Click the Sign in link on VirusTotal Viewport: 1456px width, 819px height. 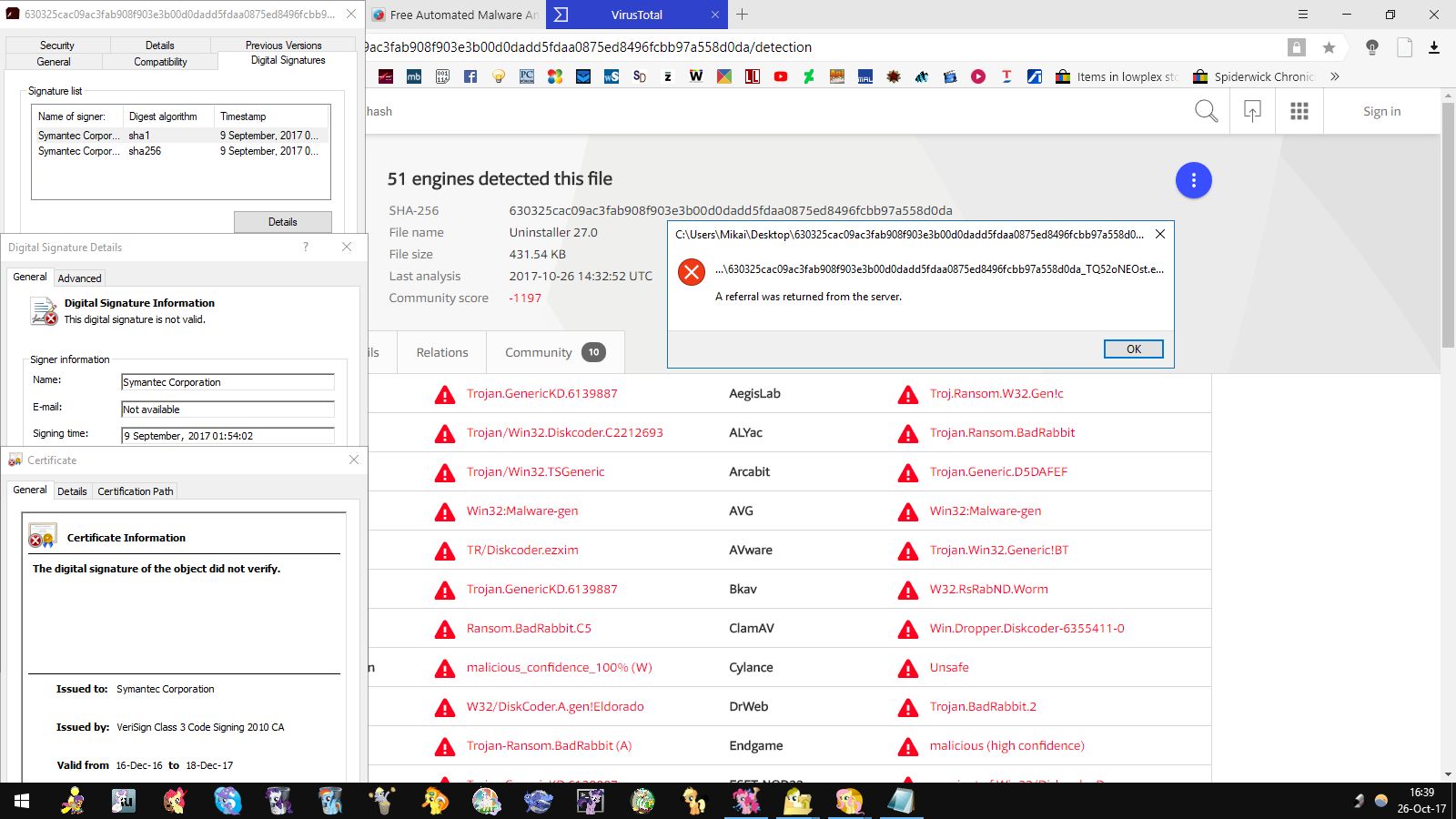(1381, 111)
